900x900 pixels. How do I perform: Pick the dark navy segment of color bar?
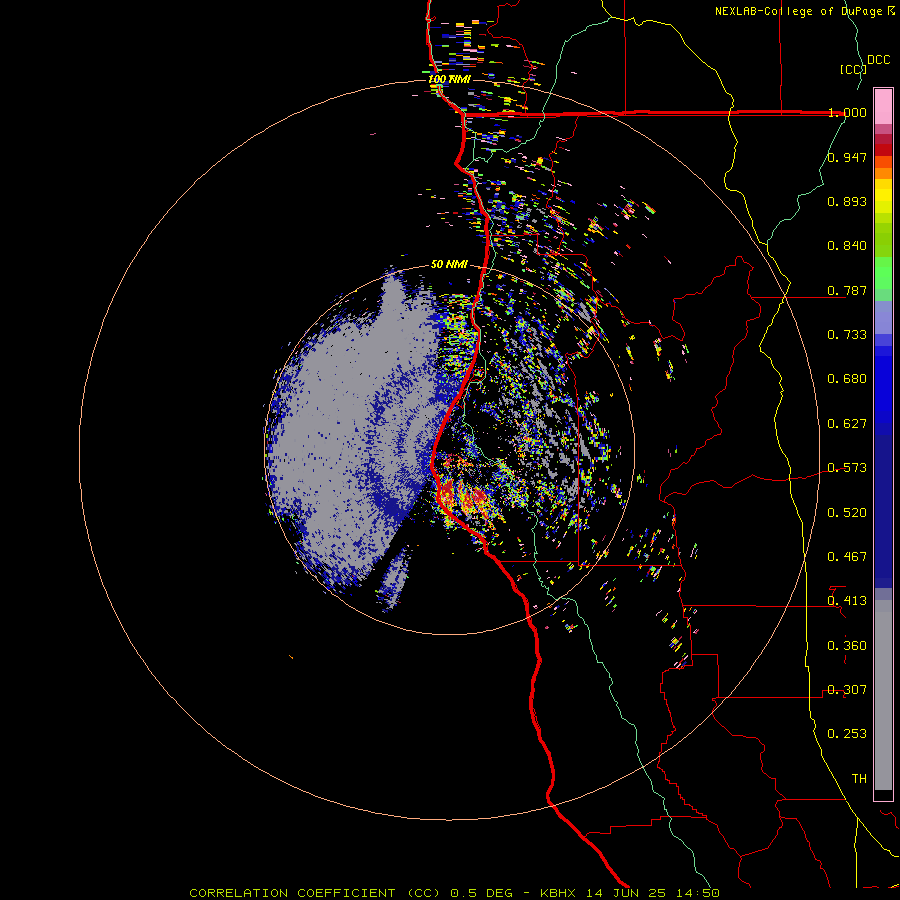(883, 511)
